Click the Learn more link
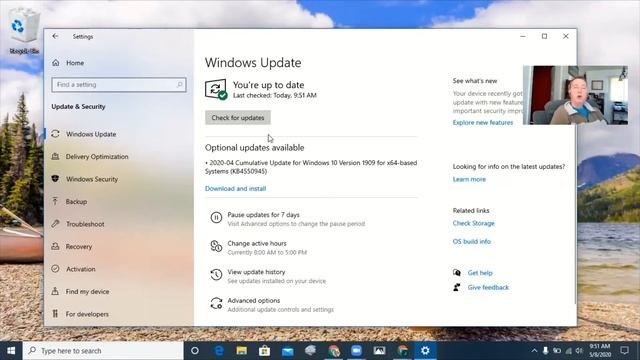This screenshot has width=640, height=360. (469, 179)
